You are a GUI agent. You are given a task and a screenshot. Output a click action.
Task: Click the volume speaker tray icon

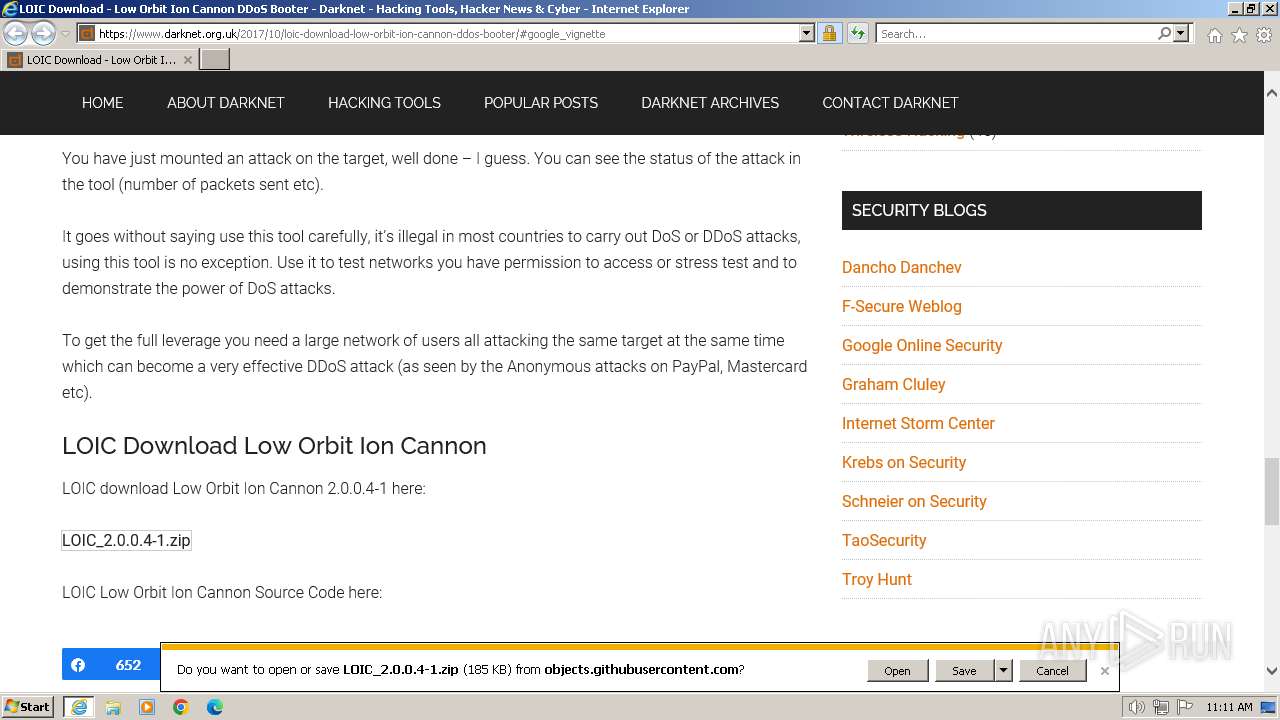click(1137, 707)
